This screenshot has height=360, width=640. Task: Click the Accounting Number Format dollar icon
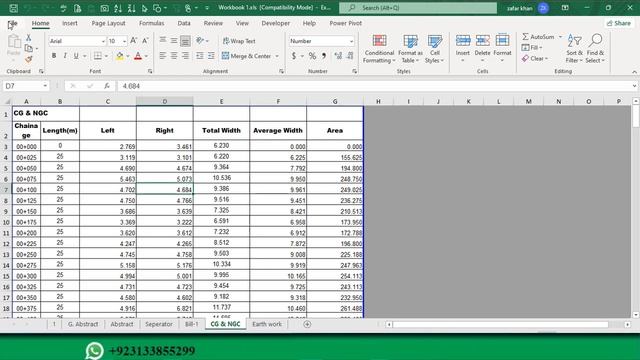294,56
